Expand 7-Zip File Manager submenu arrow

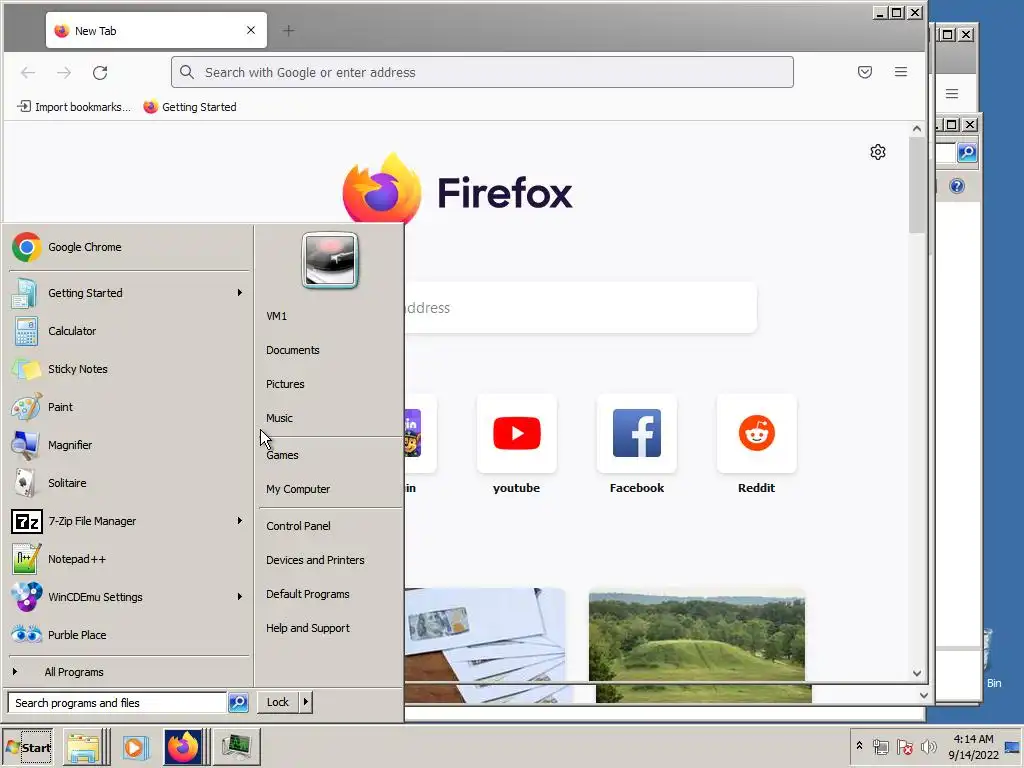[x=240, y=520]
